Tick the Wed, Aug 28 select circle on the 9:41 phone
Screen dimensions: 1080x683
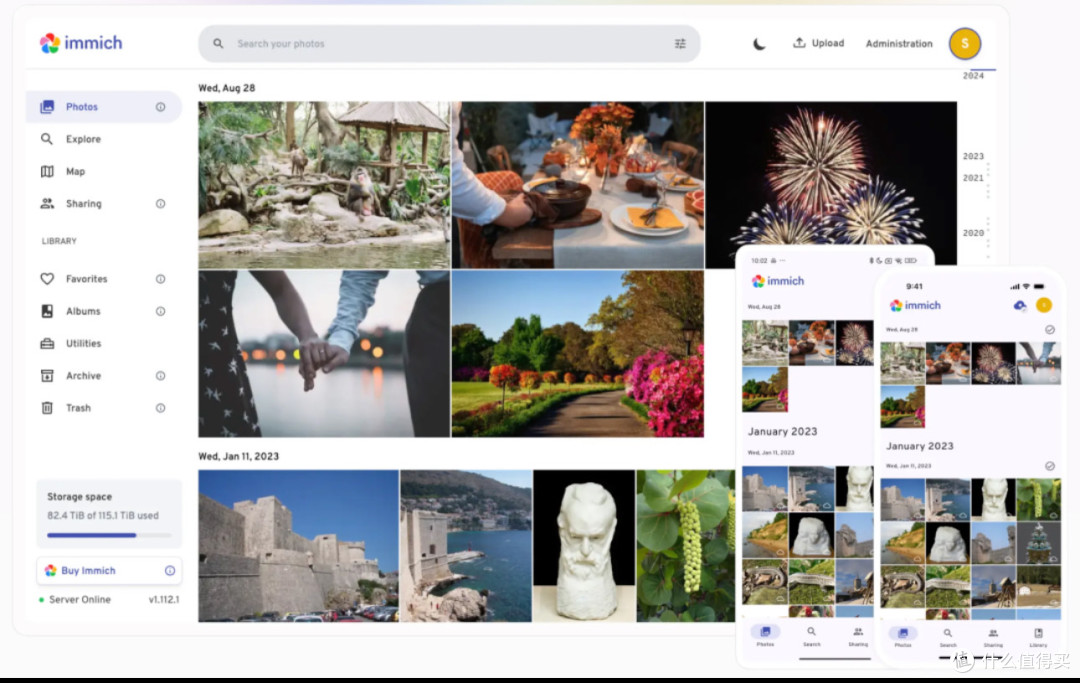point(1050,330)
